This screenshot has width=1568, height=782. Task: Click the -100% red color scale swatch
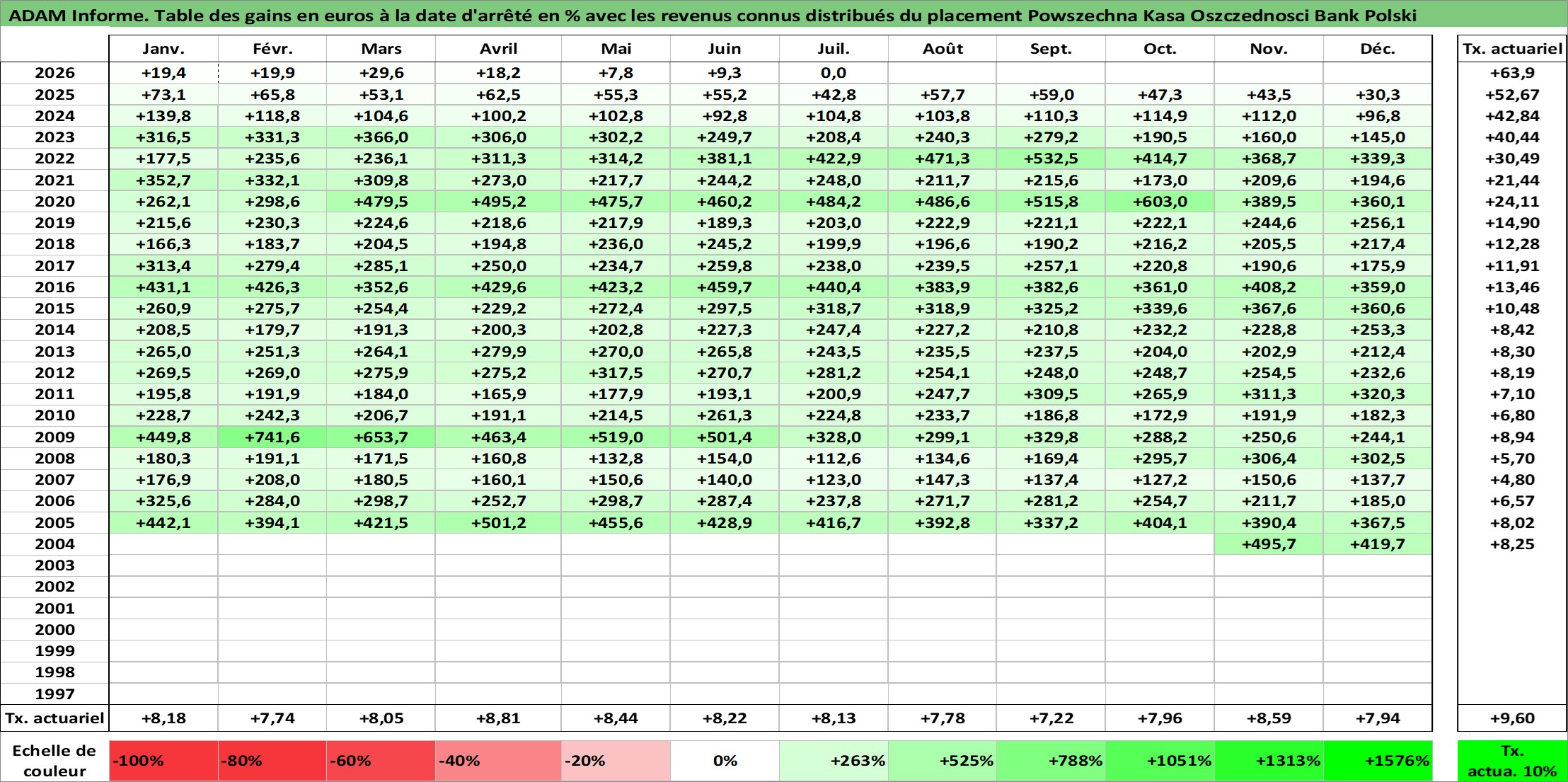(x=163, y=761)
